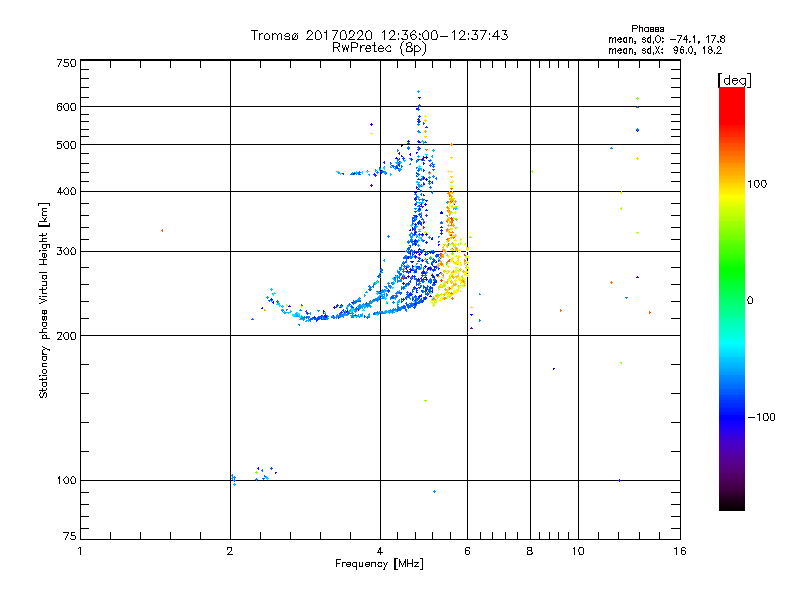800x600 pixels.
Task: Pick the green region of the colorbar near 0
Action: point(732,286)
